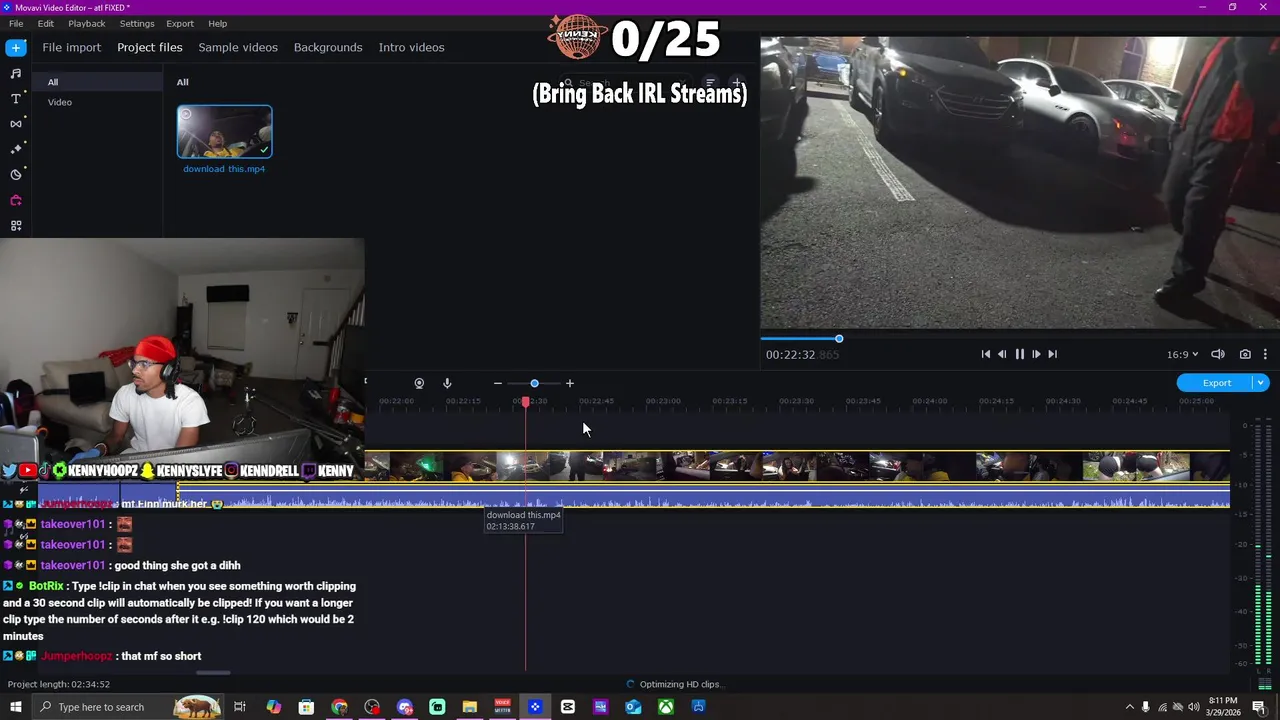Open the Playback menu
This screenshot has width=1280, height=720.
(87, 23)
